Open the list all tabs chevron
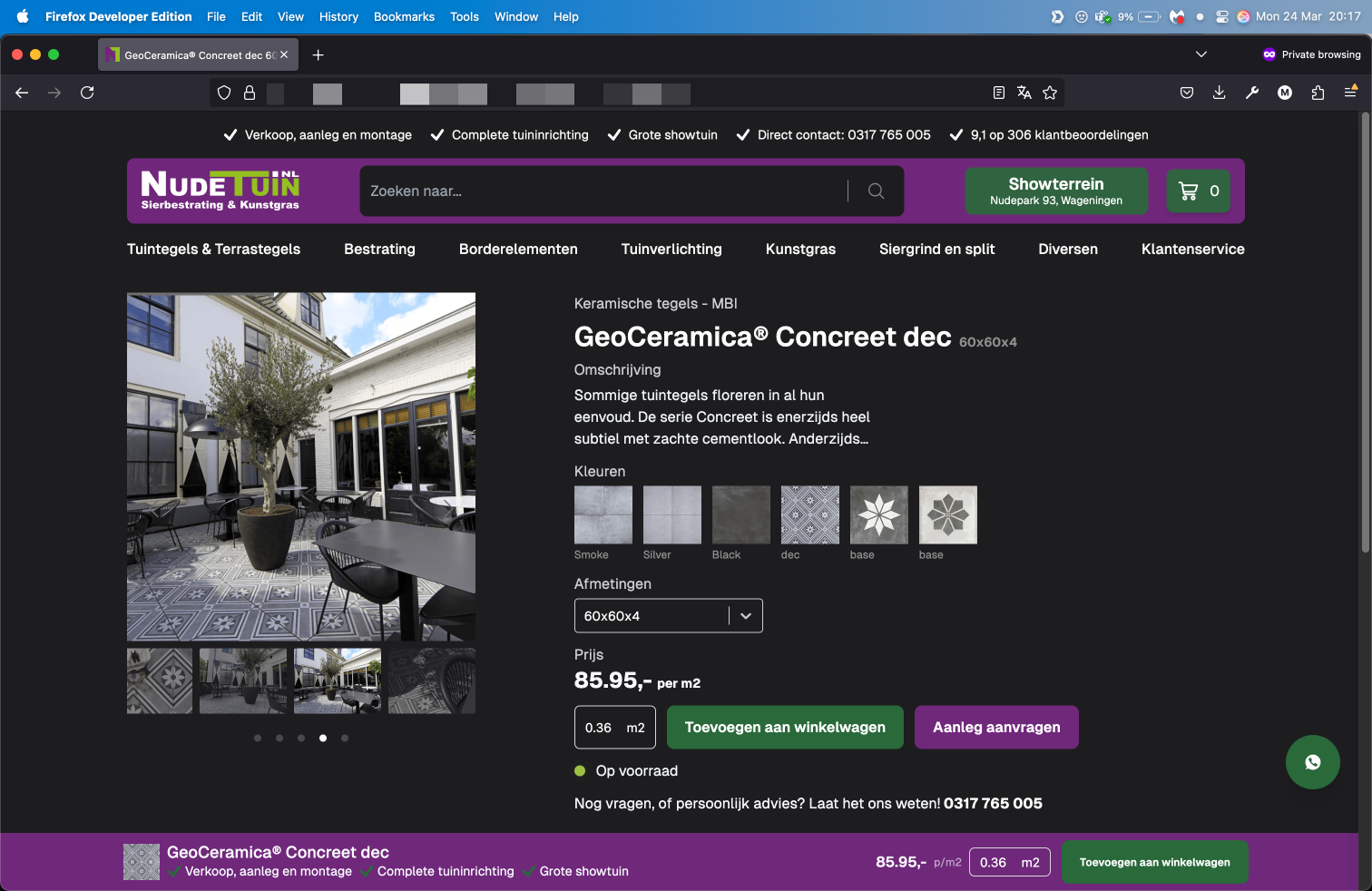The width and height of the screenshot is (1372, 891). coord(1201,54)
